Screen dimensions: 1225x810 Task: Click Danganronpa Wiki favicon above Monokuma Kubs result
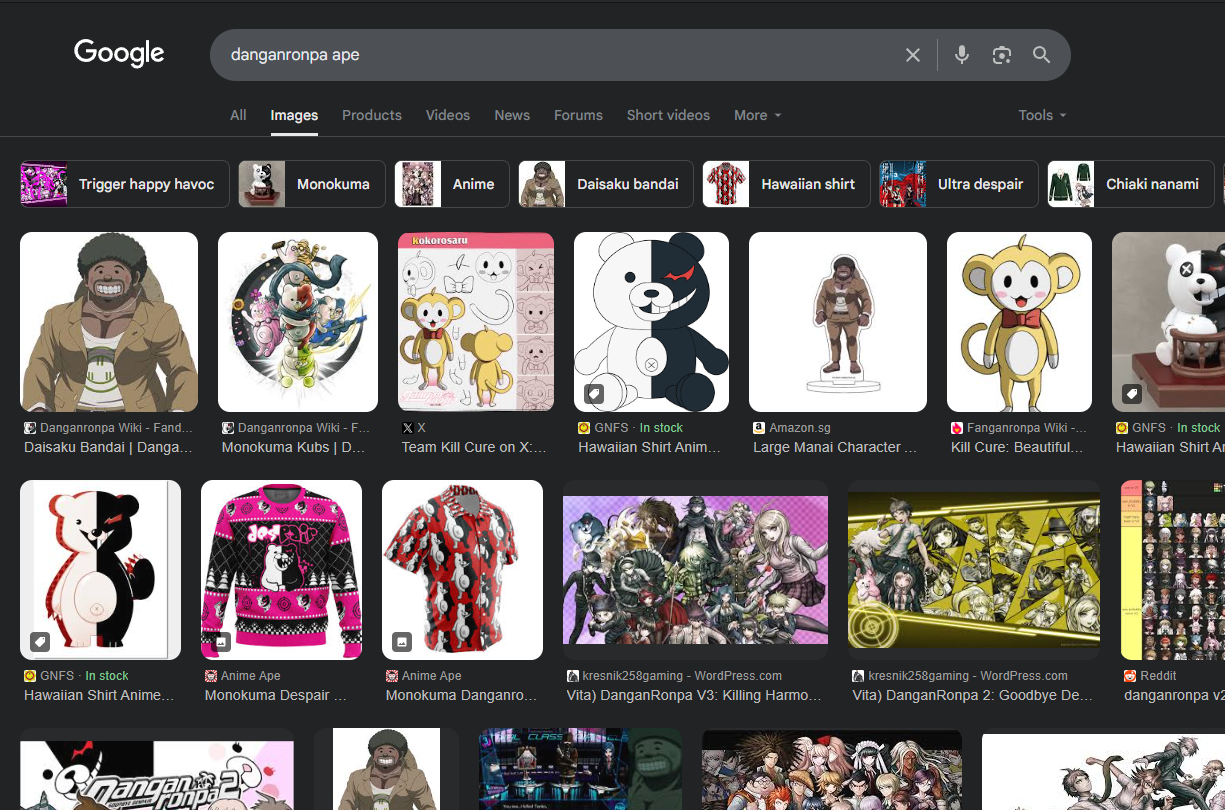[228, 427]
